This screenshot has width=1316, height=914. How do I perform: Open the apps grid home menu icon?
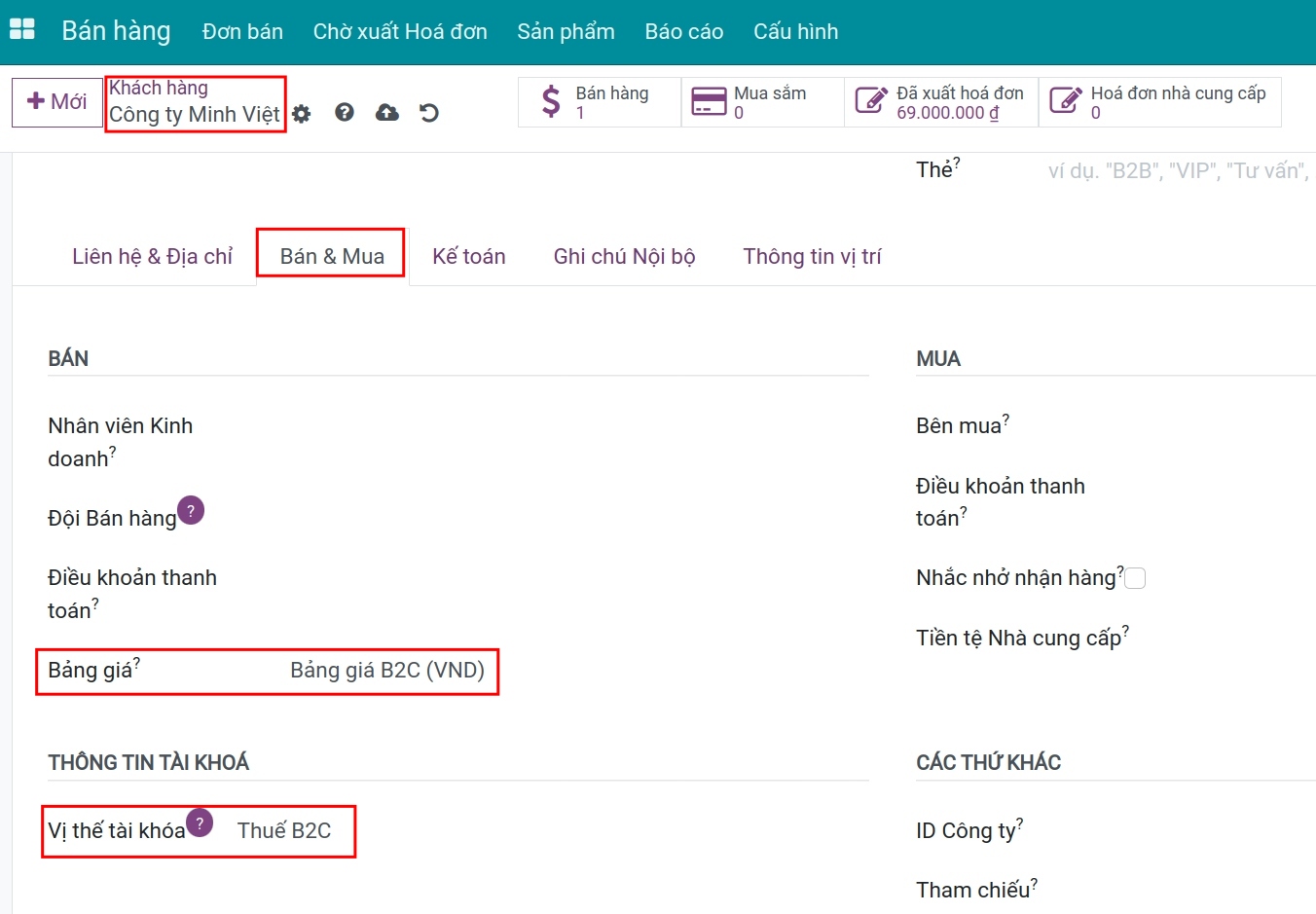tap(21, 29)
